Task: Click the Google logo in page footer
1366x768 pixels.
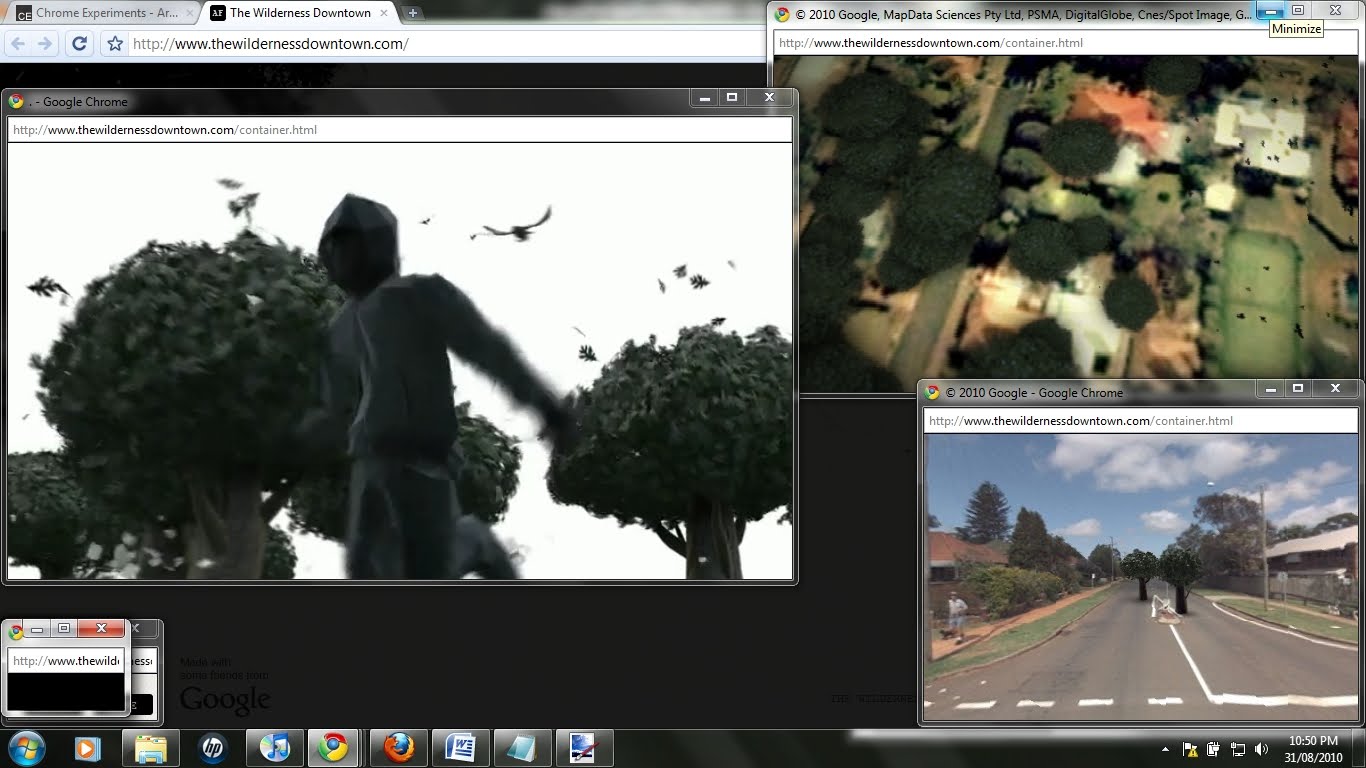Action: pos(225,699)
